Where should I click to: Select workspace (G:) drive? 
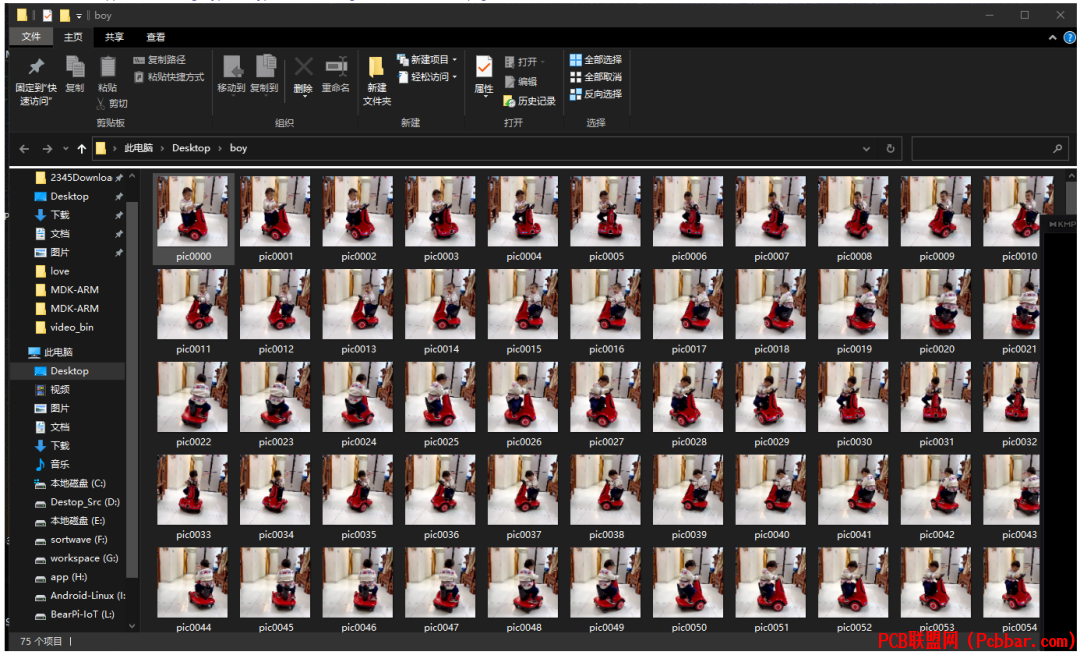(x=84, y=558)
